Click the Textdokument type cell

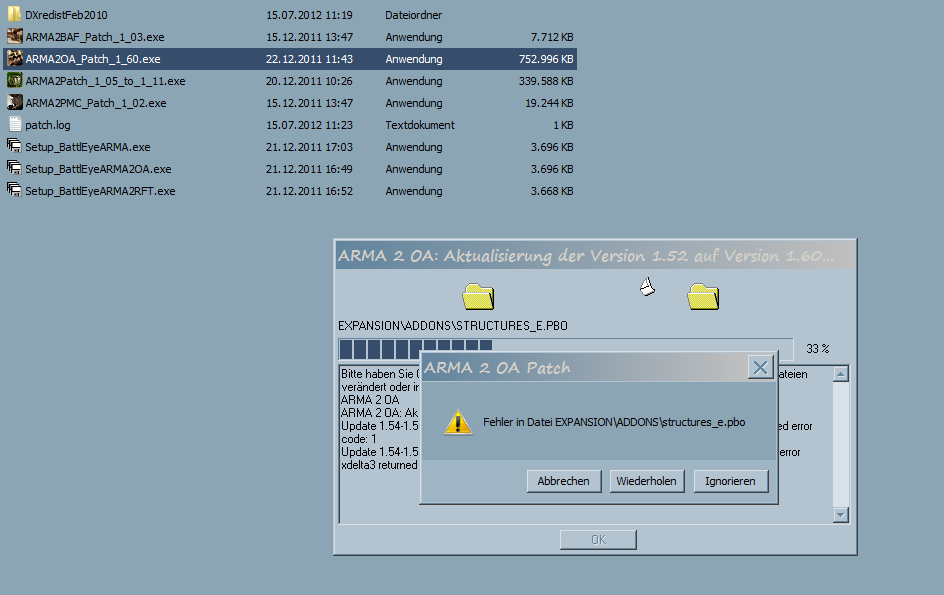click(420, 125)
